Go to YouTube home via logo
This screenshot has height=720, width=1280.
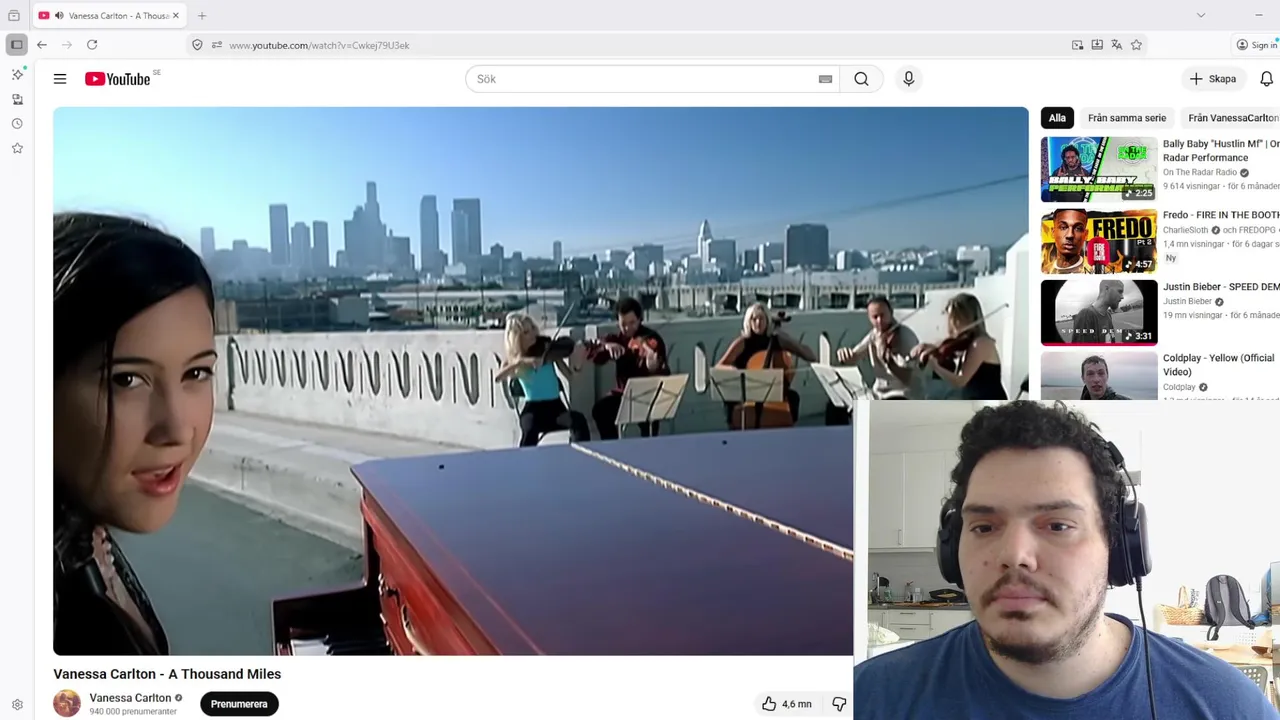point(117,79)
